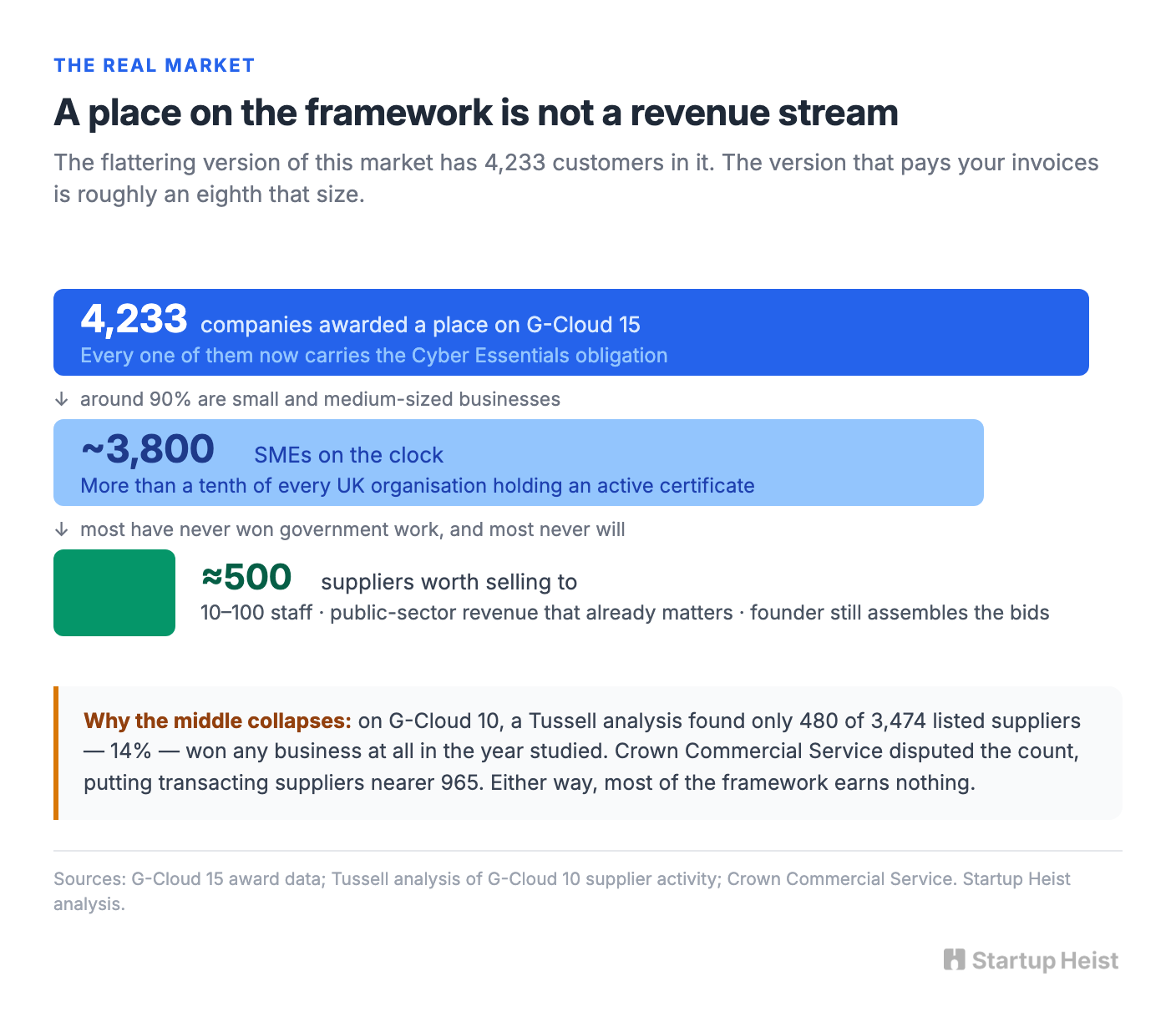Click the down arrow before 'around 90%'
Image resolution: width=1176 pixels, height=1032 pixels.
pyautogui.click(x=61, y=399)
